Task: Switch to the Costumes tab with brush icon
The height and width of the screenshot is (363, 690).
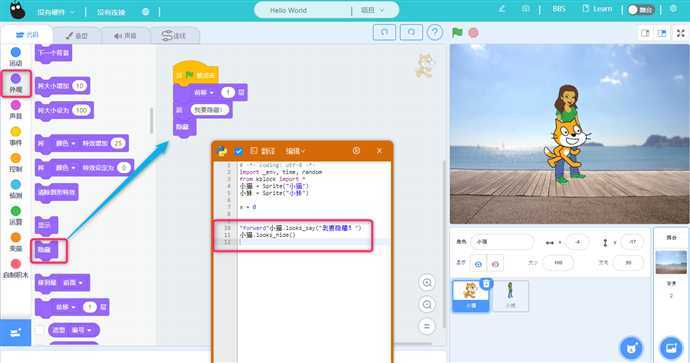Action: (x=77, y=36)
